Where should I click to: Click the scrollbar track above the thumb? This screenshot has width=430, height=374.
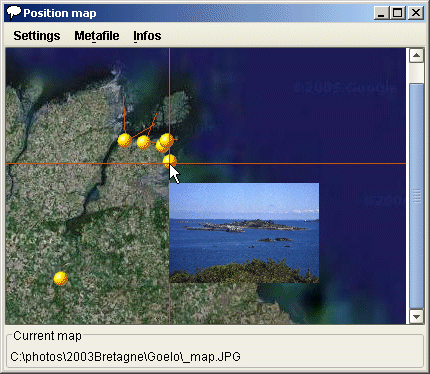[416, 73]
